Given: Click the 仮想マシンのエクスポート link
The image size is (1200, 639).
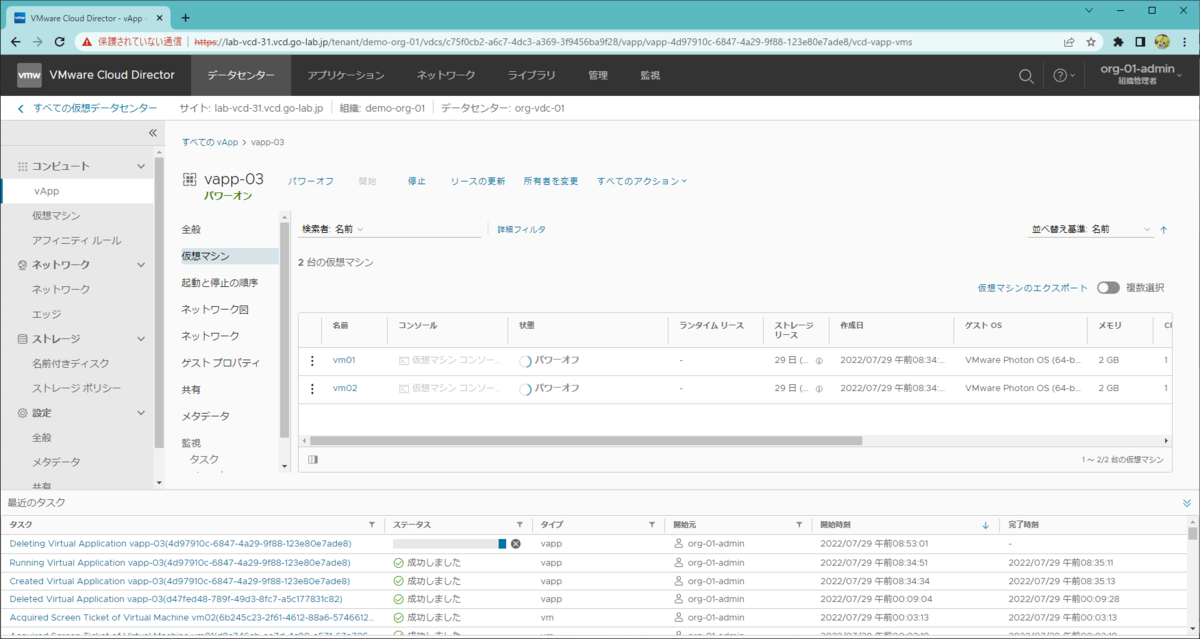Looking at the screenshot, I should (1033, 288).
